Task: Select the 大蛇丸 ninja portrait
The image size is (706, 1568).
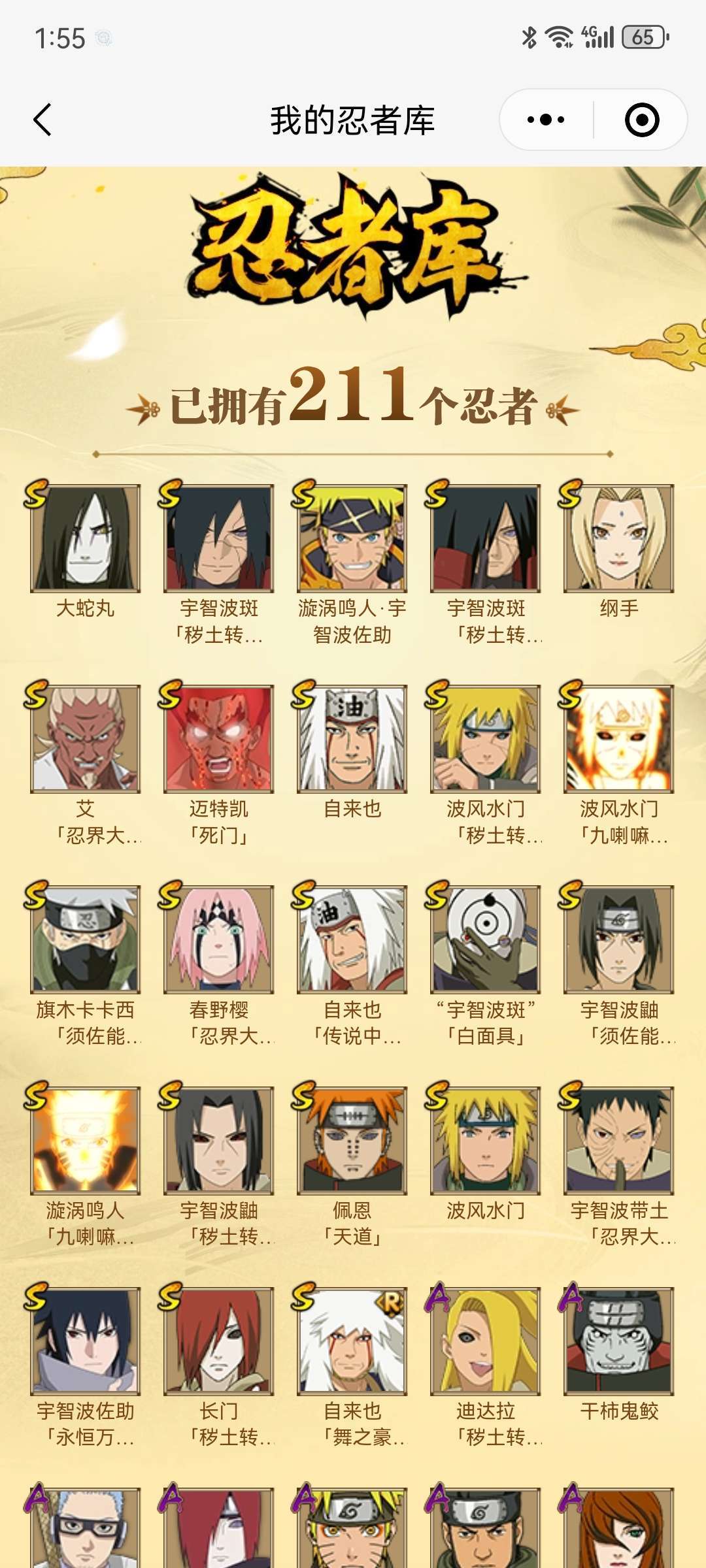Action: click(x=86, y=538)
